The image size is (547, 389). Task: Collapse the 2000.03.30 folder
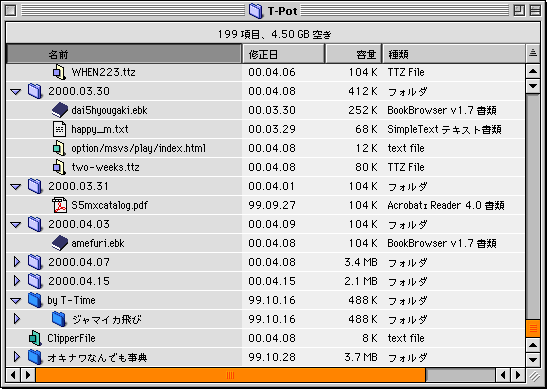tap(16, 92)
